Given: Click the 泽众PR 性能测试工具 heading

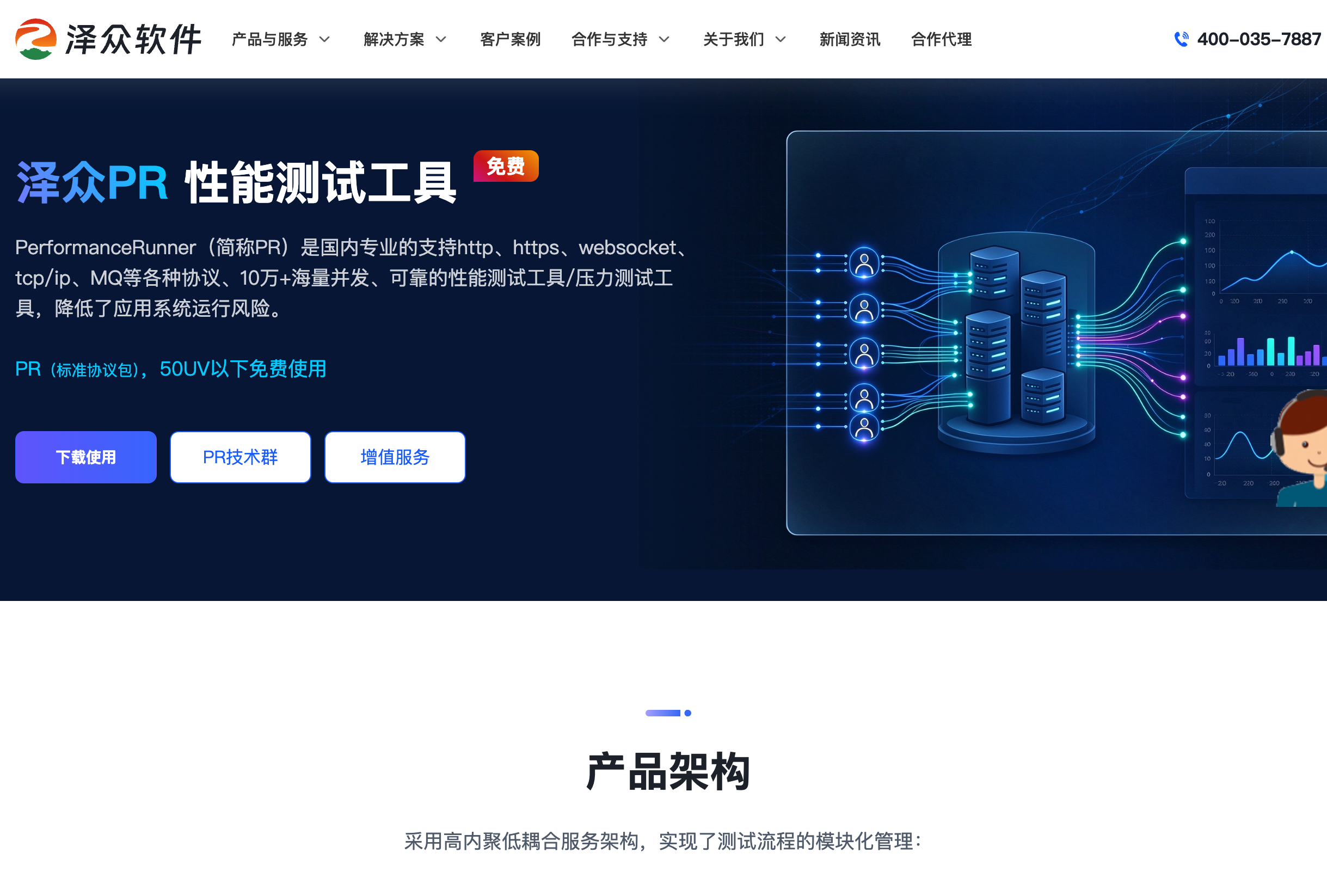Looking at the screenshot, I should coord(236,183).
